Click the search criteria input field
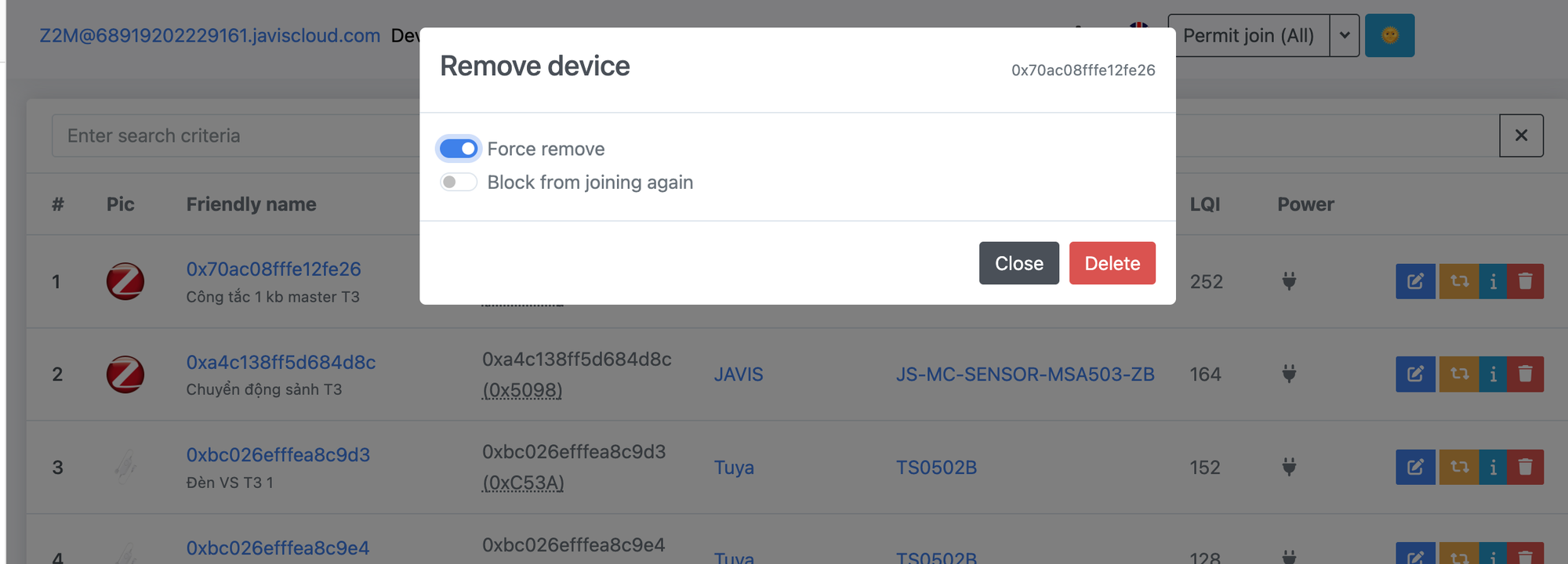Image resolution: width=1568 pixels, height=564 pixels. tap(235, 136)
